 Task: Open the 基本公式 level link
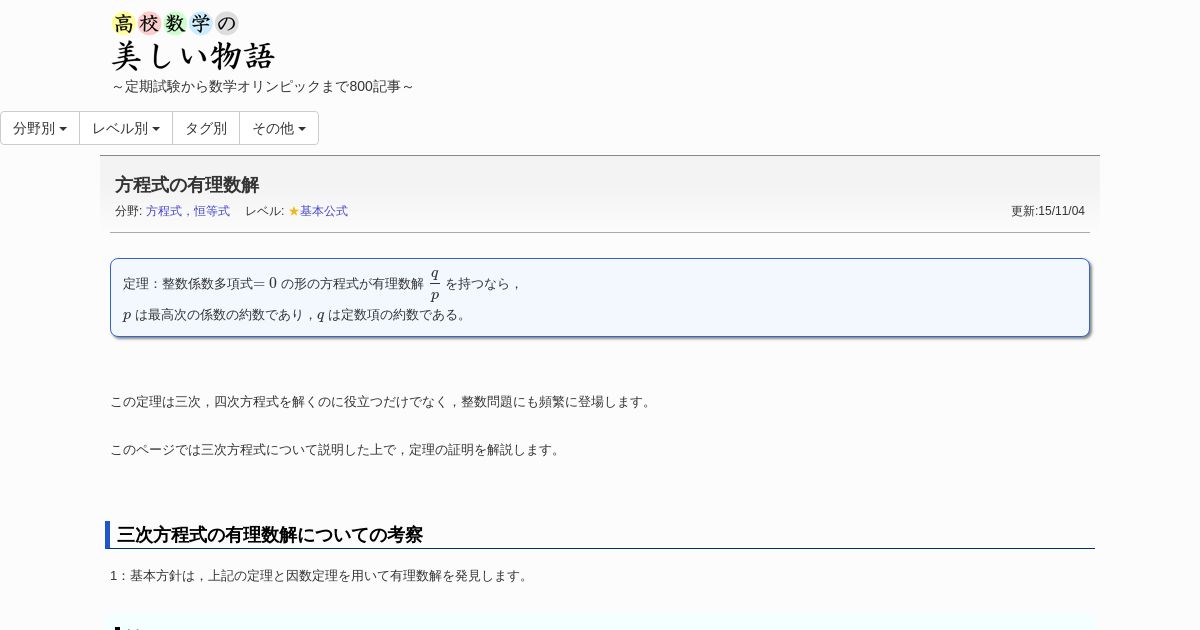(x=324, y=211)
